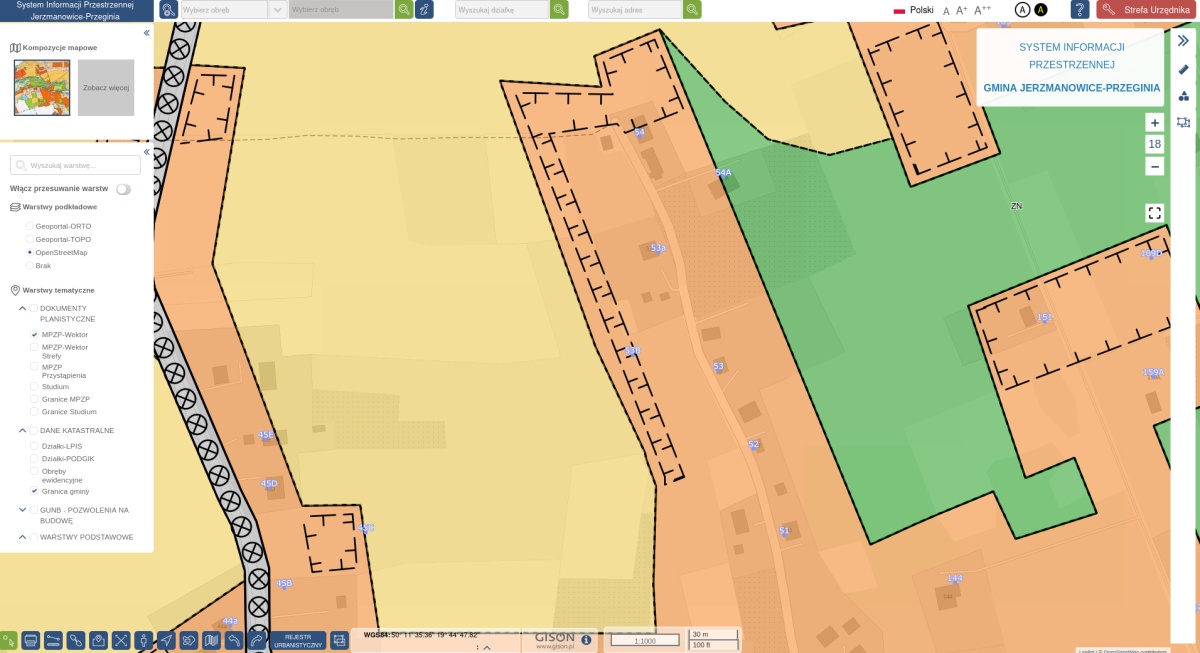Enable MPZP-Wektor Strefy layer

(34, 347)
